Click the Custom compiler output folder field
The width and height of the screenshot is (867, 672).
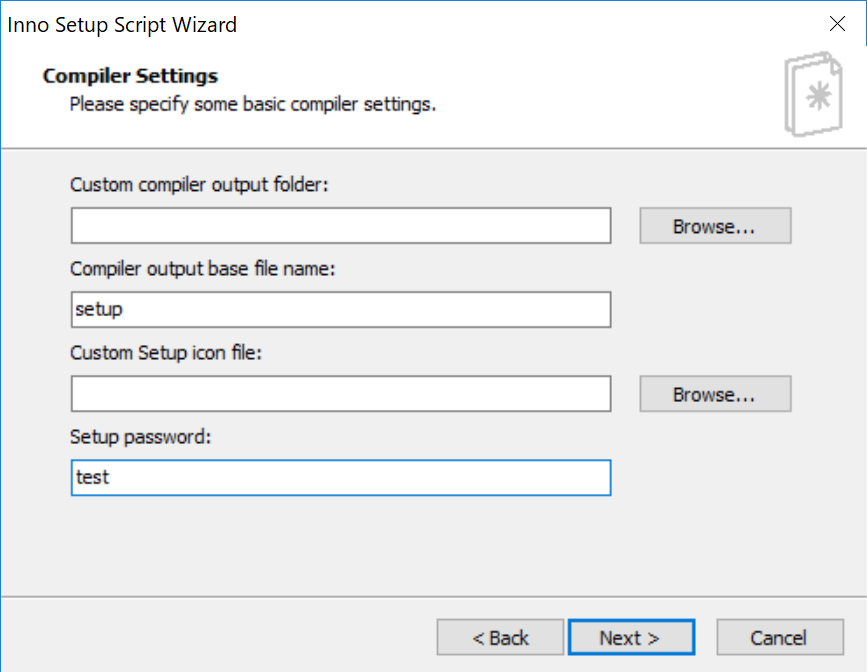[x=341, y=226]
